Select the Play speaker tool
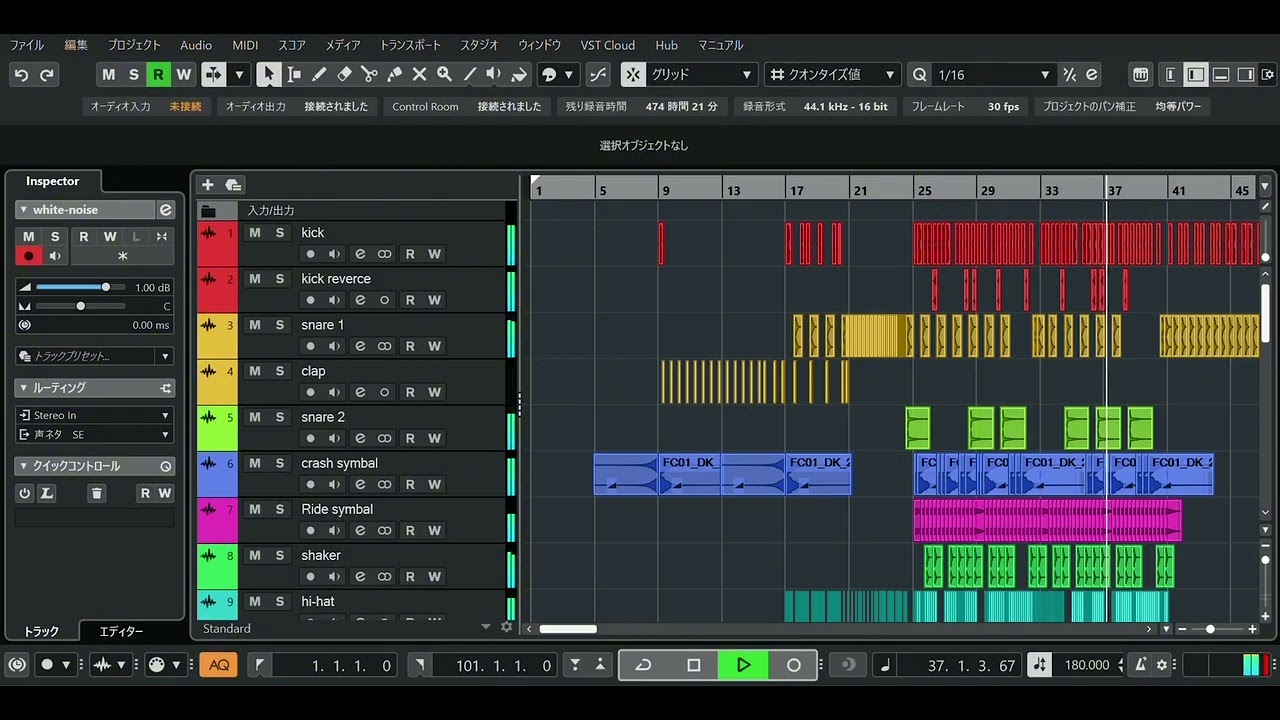The height and width of the screenshot is (720, 1280). pos(494,75)
